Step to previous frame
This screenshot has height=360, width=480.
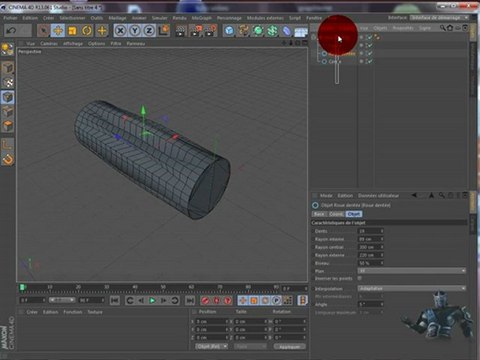click(141, 301)
